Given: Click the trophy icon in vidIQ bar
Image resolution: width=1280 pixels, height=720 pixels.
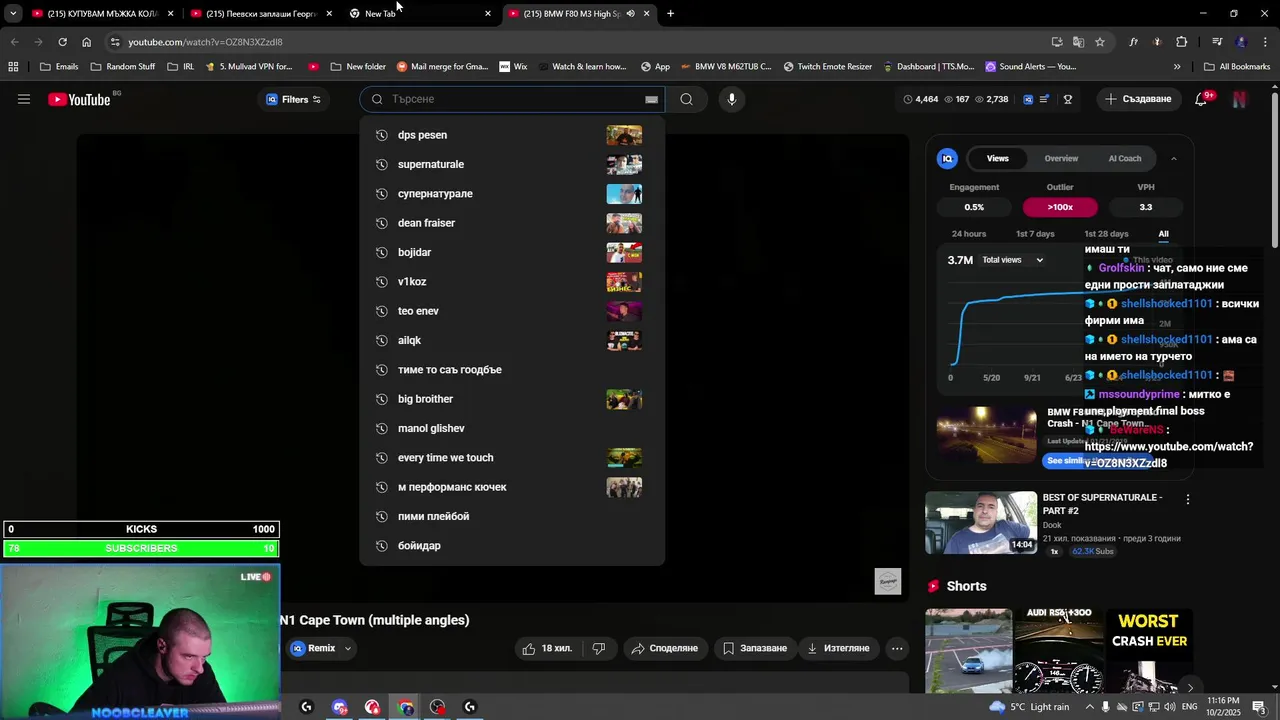Looking at the screenshot, I should tap(1068, 99).
